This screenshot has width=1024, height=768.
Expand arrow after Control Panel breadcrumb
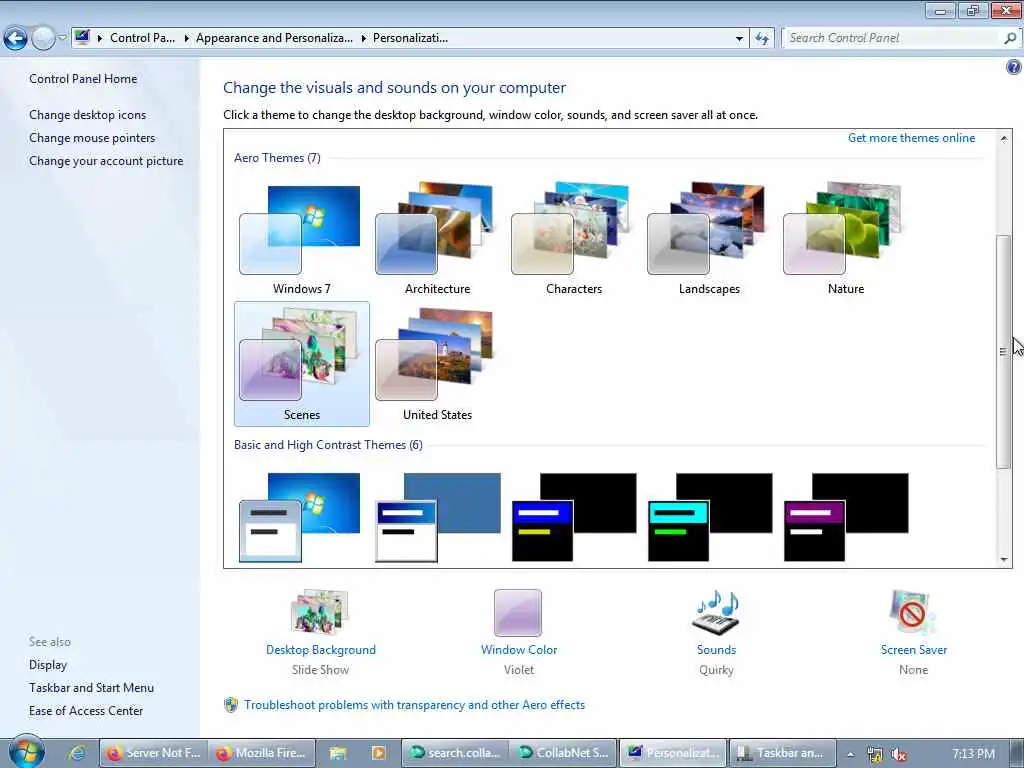coord(186,39)
